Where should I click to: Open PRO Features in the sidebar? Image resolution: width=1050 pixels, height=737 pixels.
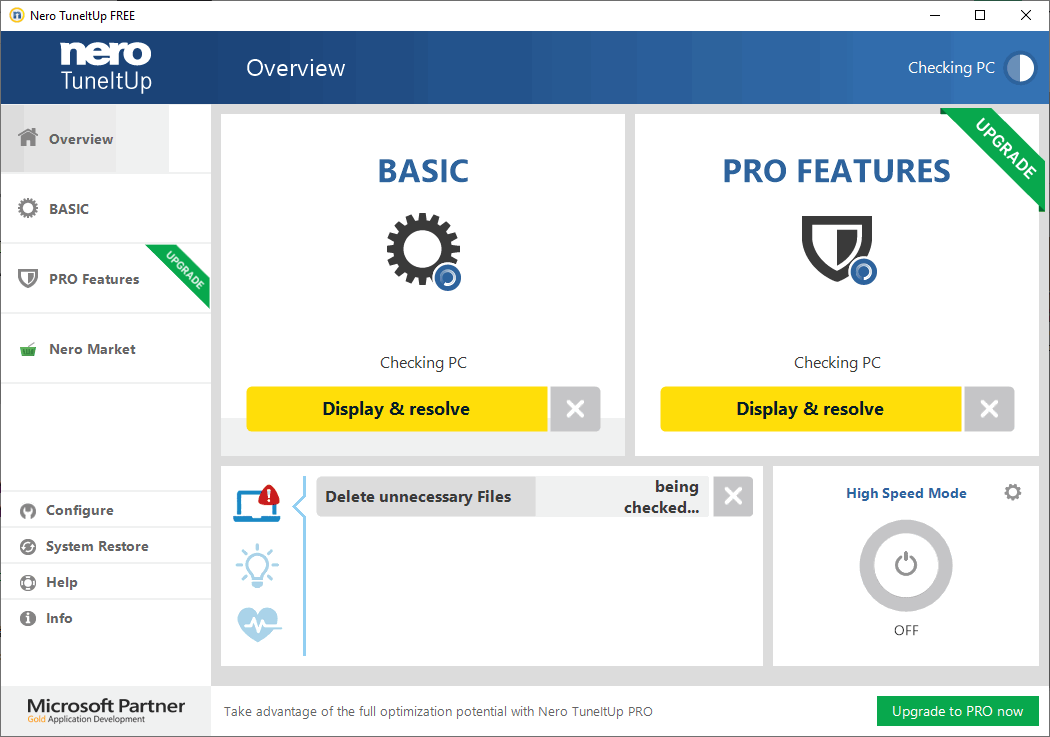coord(106,278)
